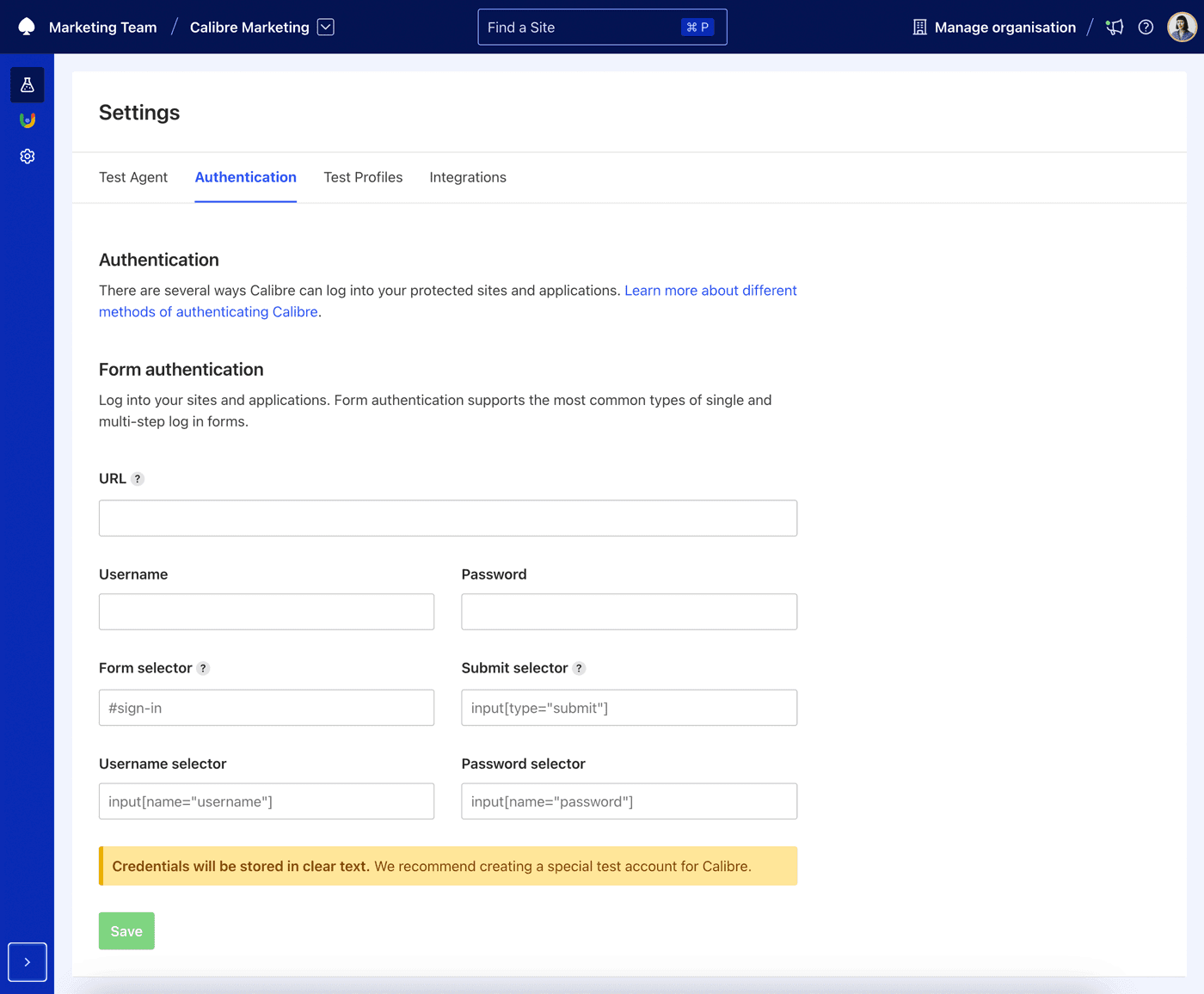Switch to the Test Profiles tab

[363, 177]
